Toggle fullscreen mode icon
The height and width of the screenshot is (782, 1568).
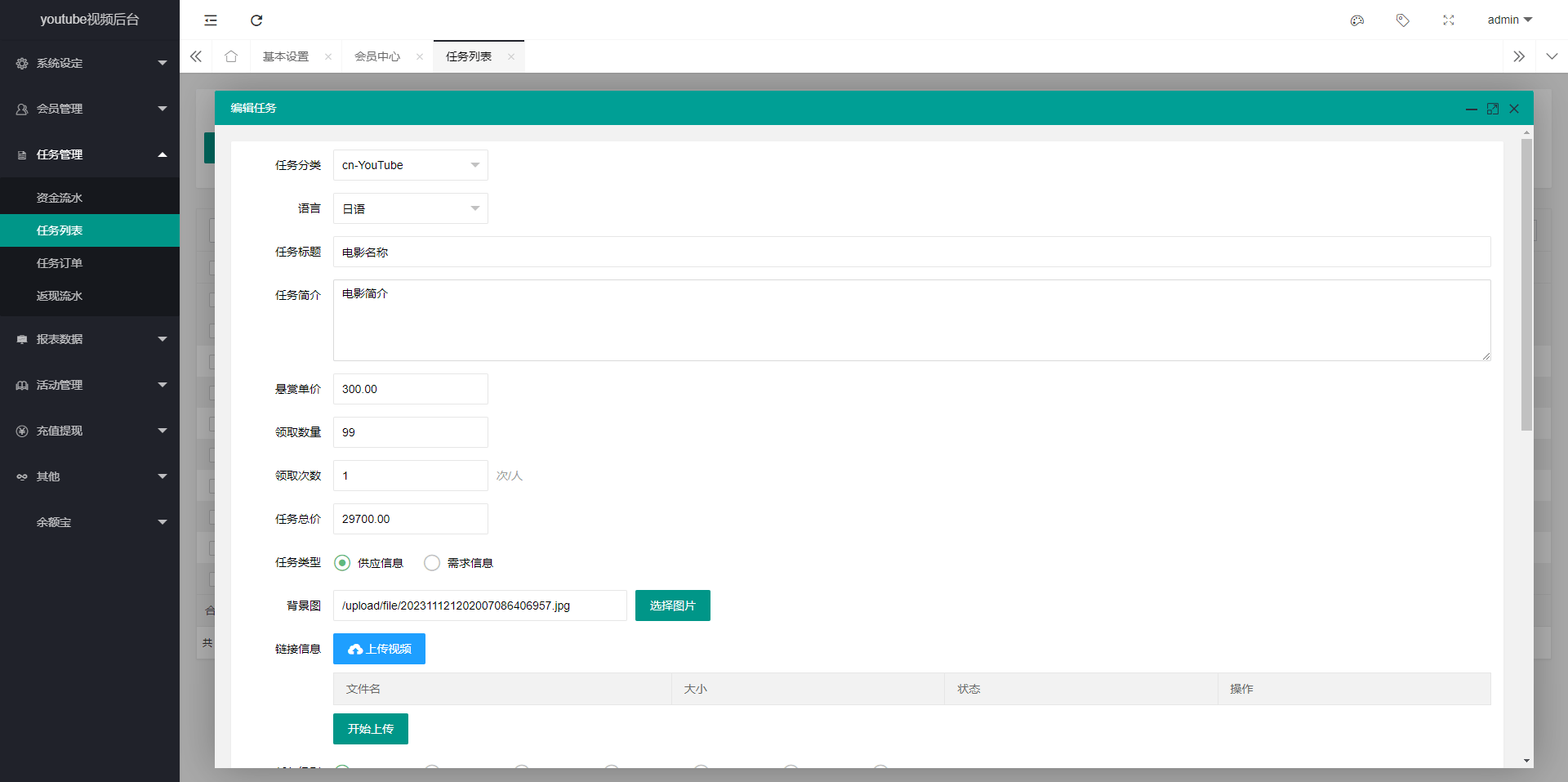1448,20
